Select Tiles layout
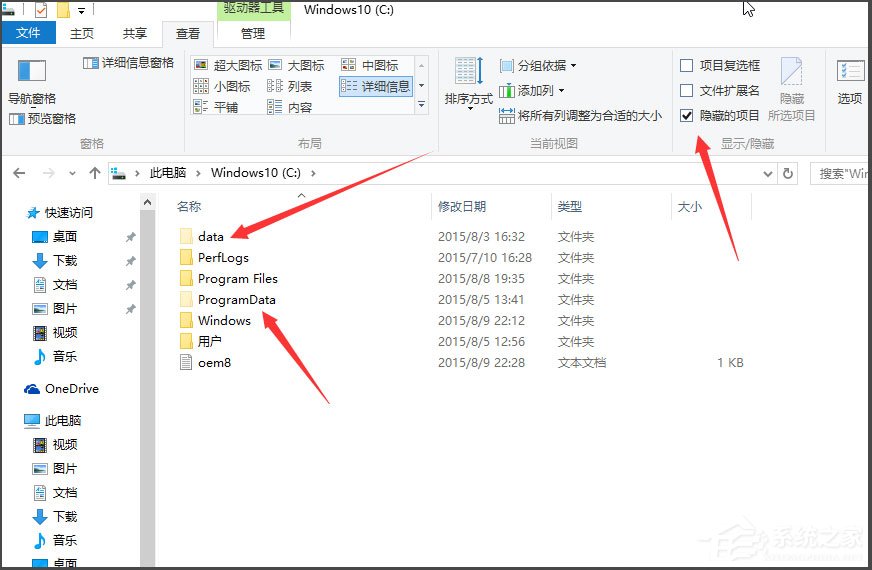Image resolution: width=872 pixels, height=570 pixels. 216,107
